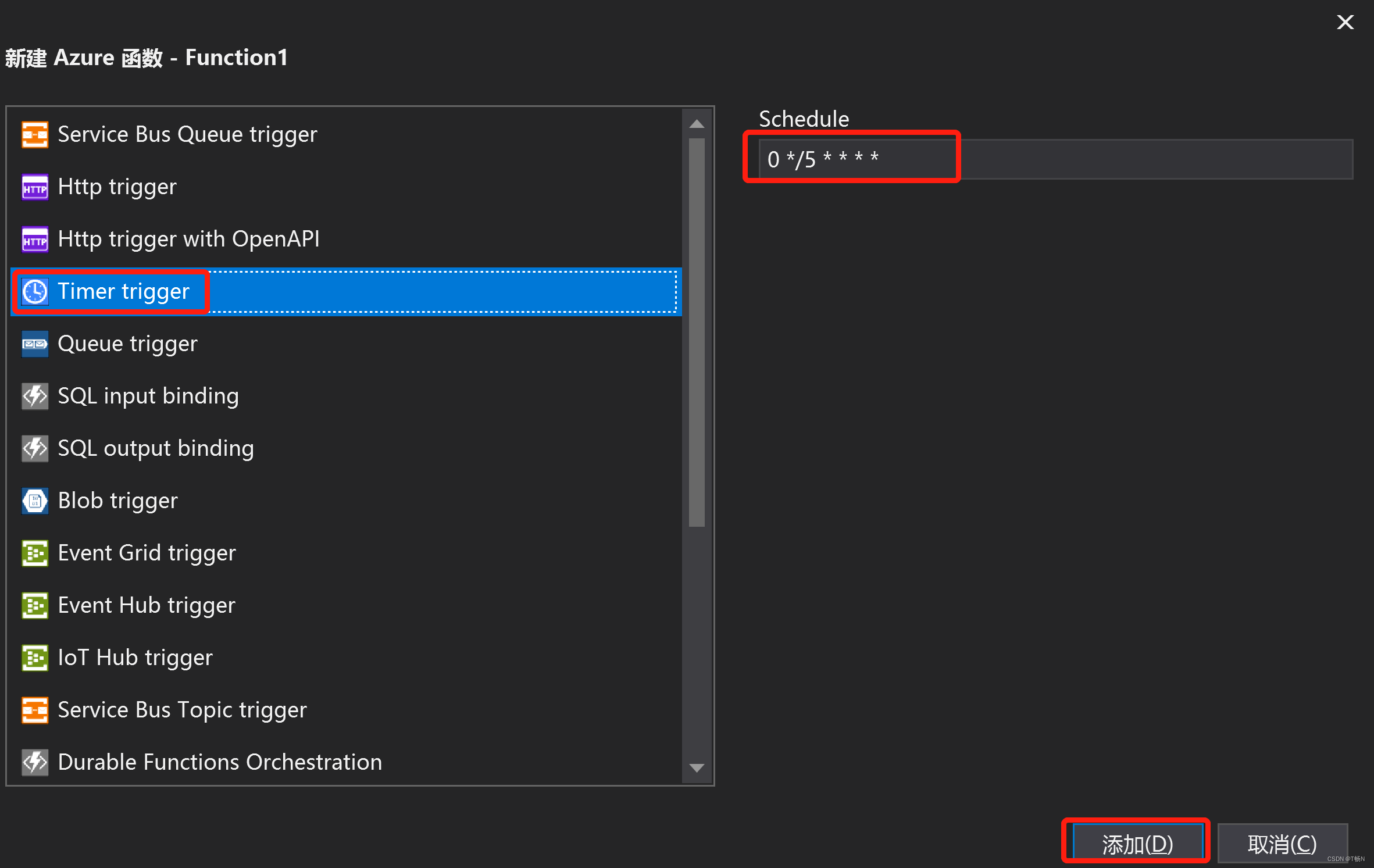
Task: Click the template list scrollbar thumb
Action: coord(697,333)
